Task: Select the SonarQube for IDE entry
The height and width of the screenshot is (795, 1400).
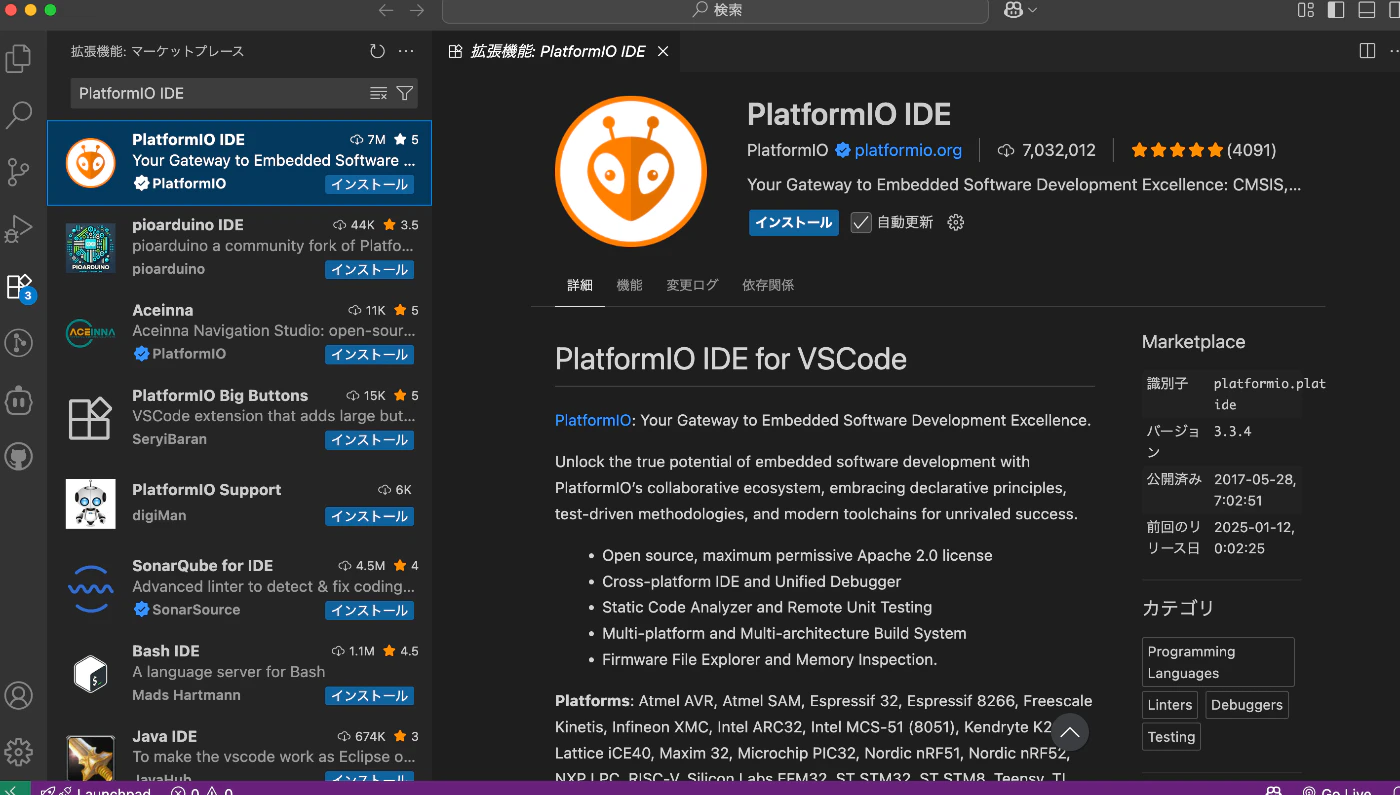Action: [x=240, y=588]
